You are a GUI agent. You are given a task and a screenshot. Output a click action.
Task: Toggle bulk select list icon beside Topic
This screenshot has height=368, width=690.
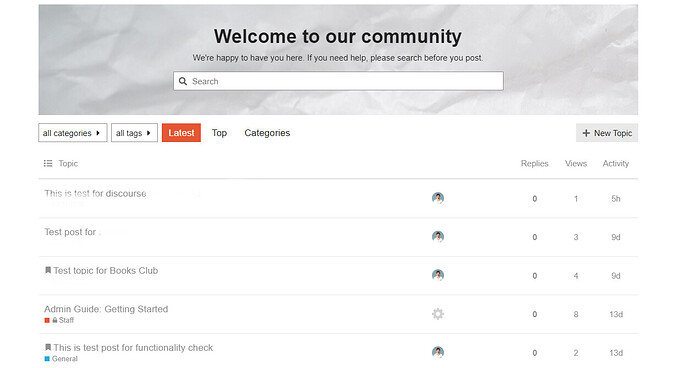[48, 163]
